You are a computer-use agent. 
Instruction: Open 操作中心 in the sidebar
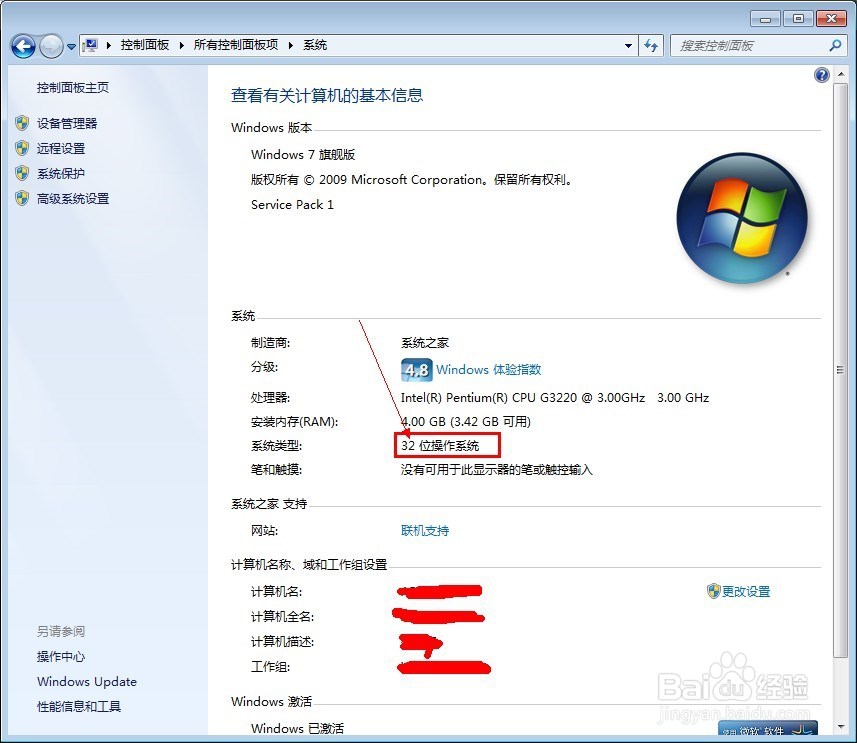tap(61, 657)
